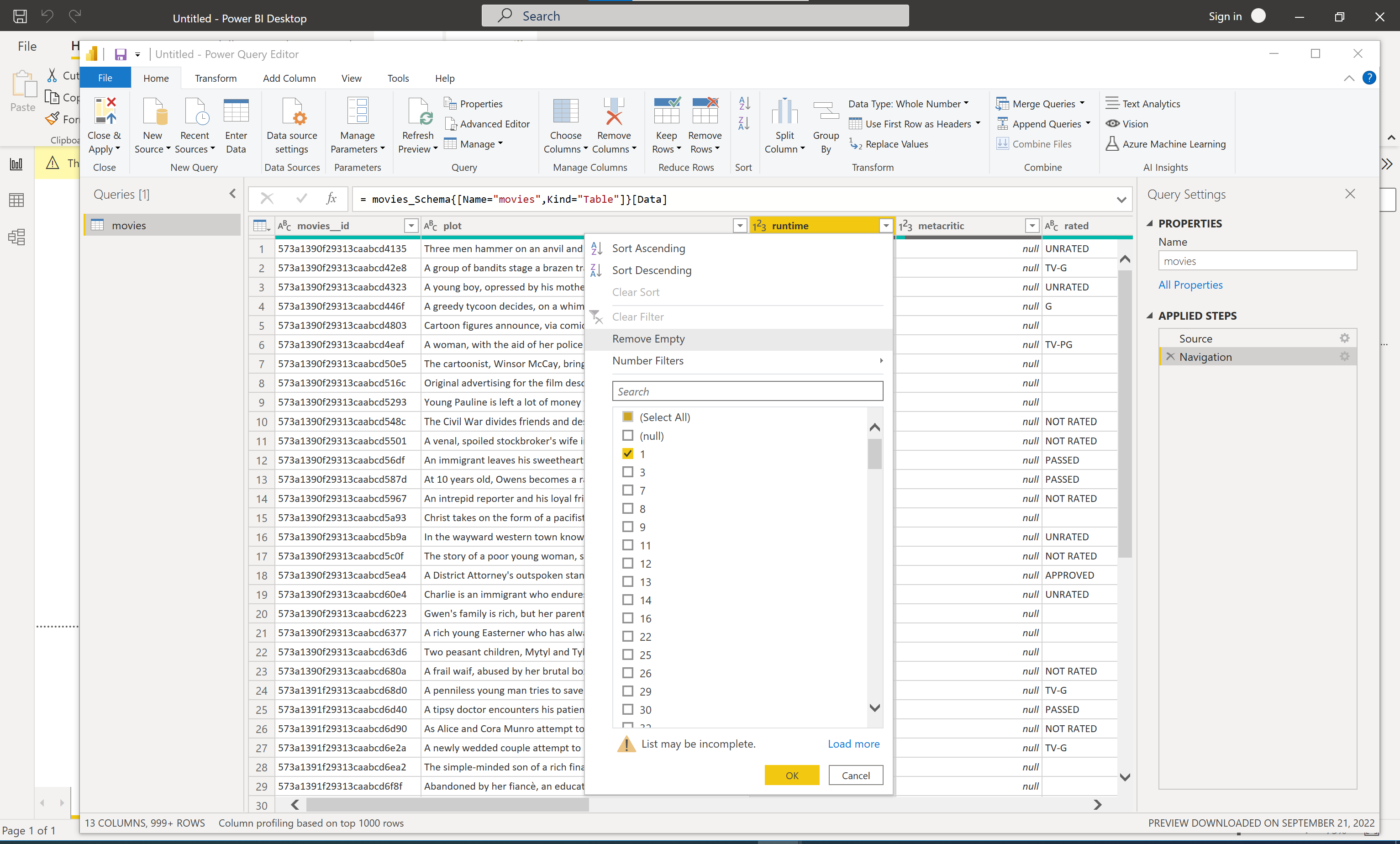Image resolution: width=1400 pixels, height=844 pixels.
Task: Open the Advanced Editor
Action: 488,124
